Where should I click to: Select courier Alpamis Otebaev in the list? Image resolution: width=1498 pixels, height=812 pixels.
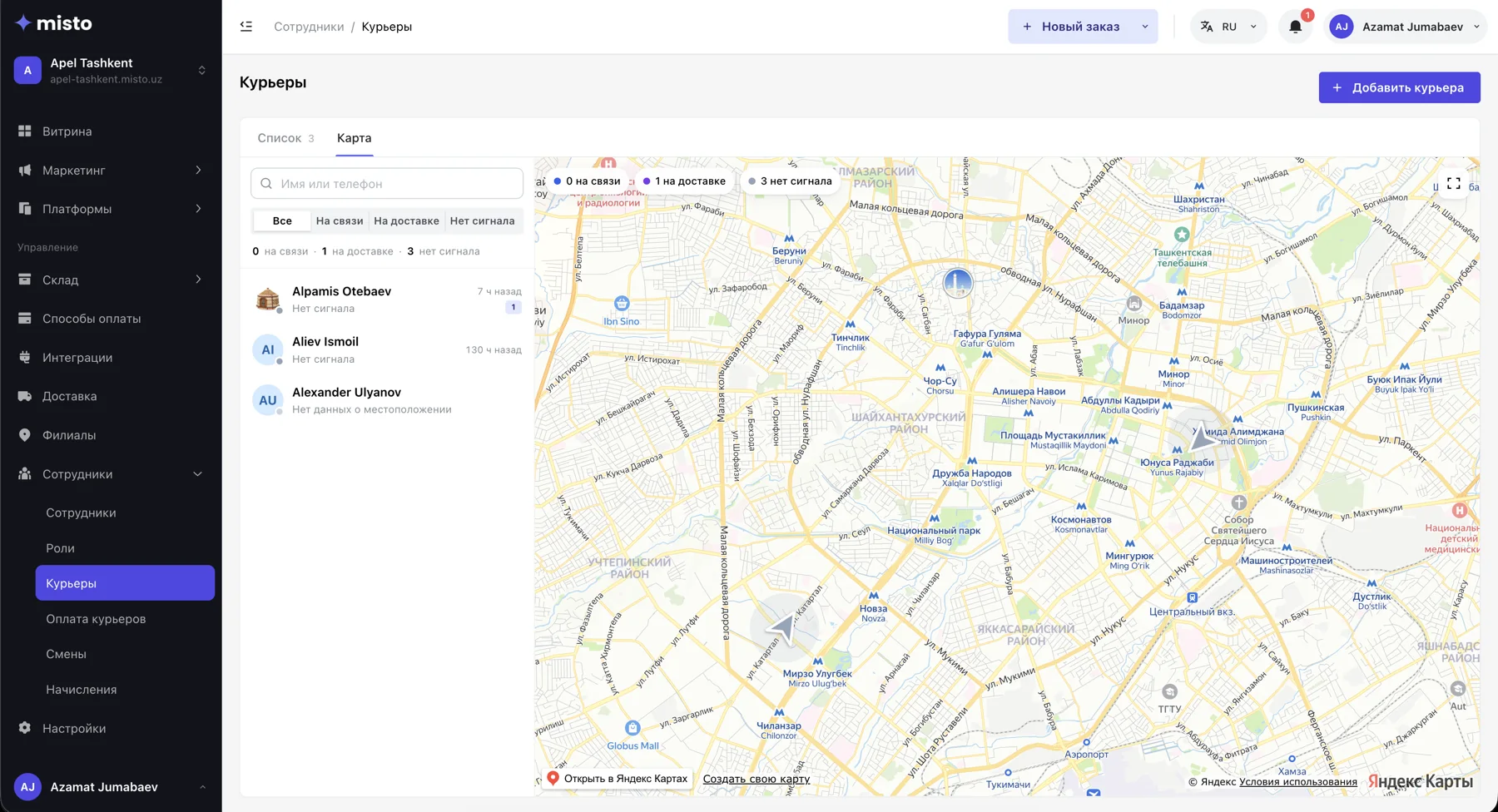[x=387, y=300]
